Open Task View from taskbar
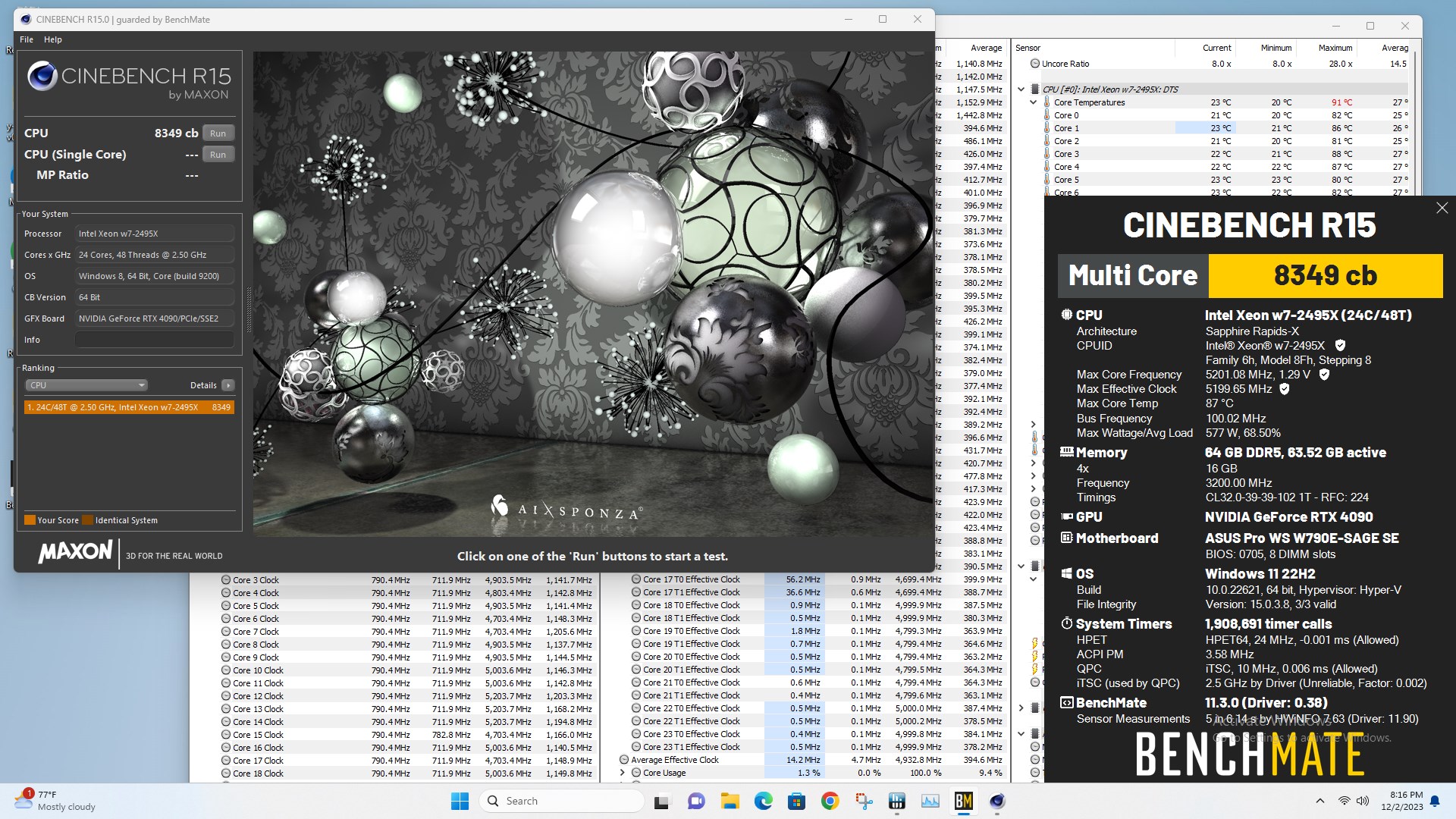The width and height of the screenshot is (1456, 819). coord(662,801)
